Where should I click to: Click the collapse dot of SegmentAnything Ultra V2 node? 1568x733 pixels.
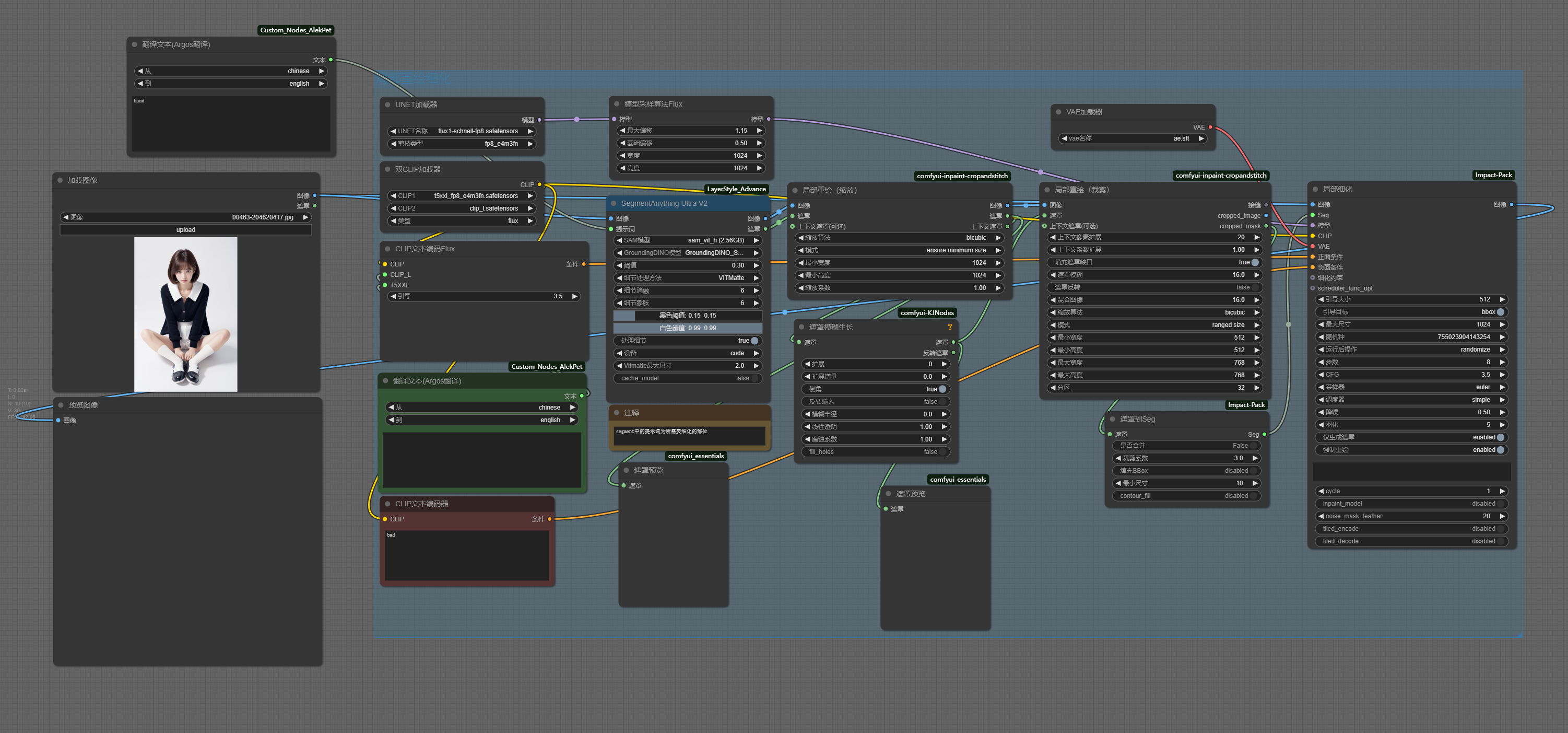click(x=614, y=203)
